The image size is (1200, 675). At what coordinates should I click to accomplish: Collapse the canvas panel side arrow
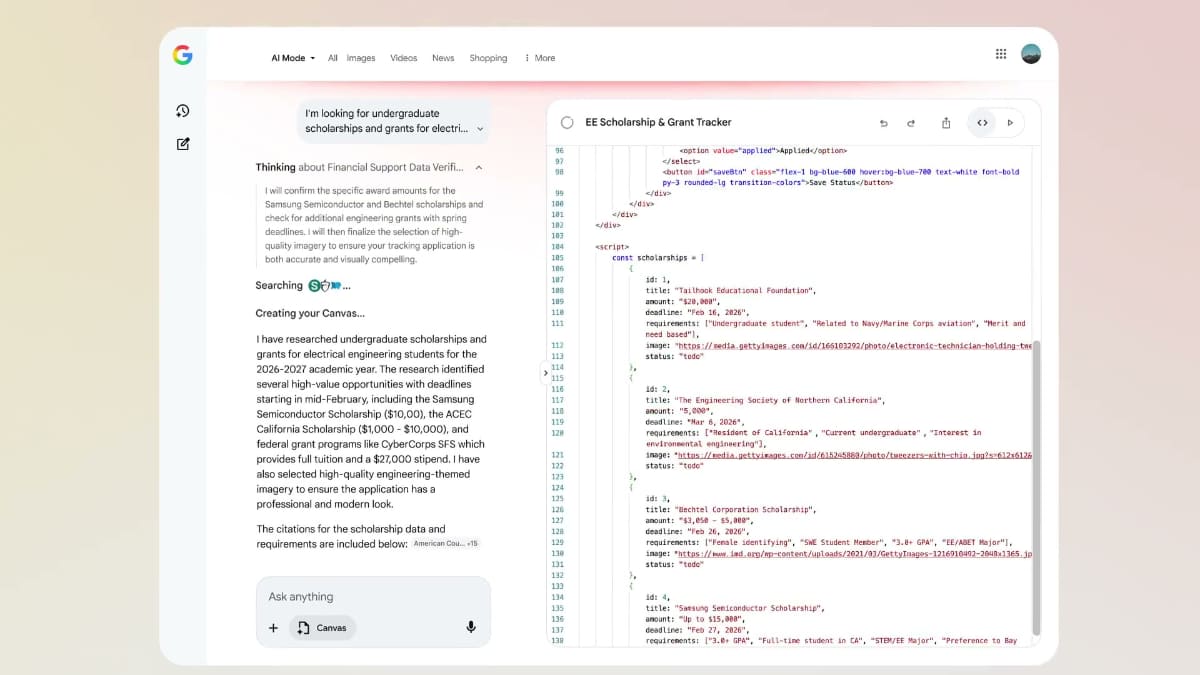546,372
